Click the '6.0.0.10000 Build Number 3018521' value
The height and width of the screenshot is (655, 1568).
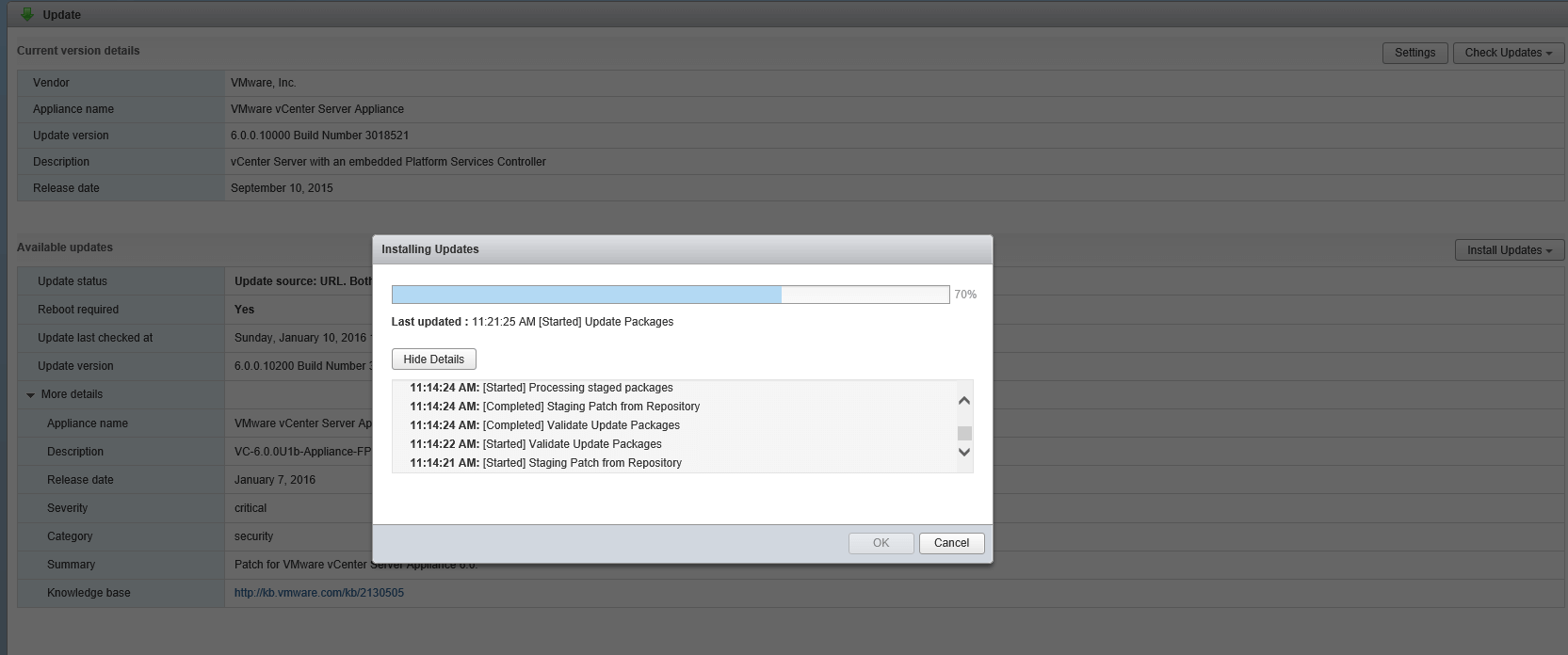320,136
